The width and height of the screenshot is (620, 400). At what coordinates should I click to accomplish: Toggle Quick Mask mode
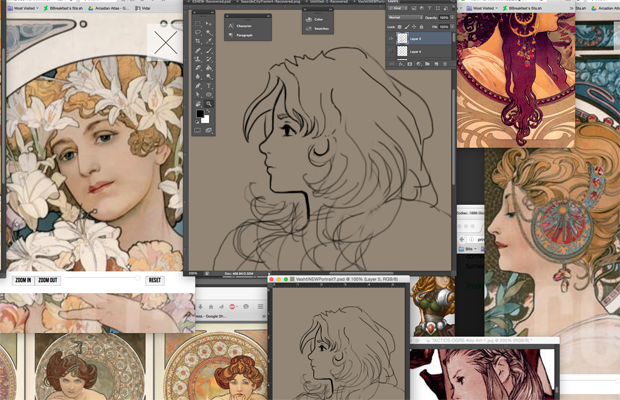[x=197, y=130]
